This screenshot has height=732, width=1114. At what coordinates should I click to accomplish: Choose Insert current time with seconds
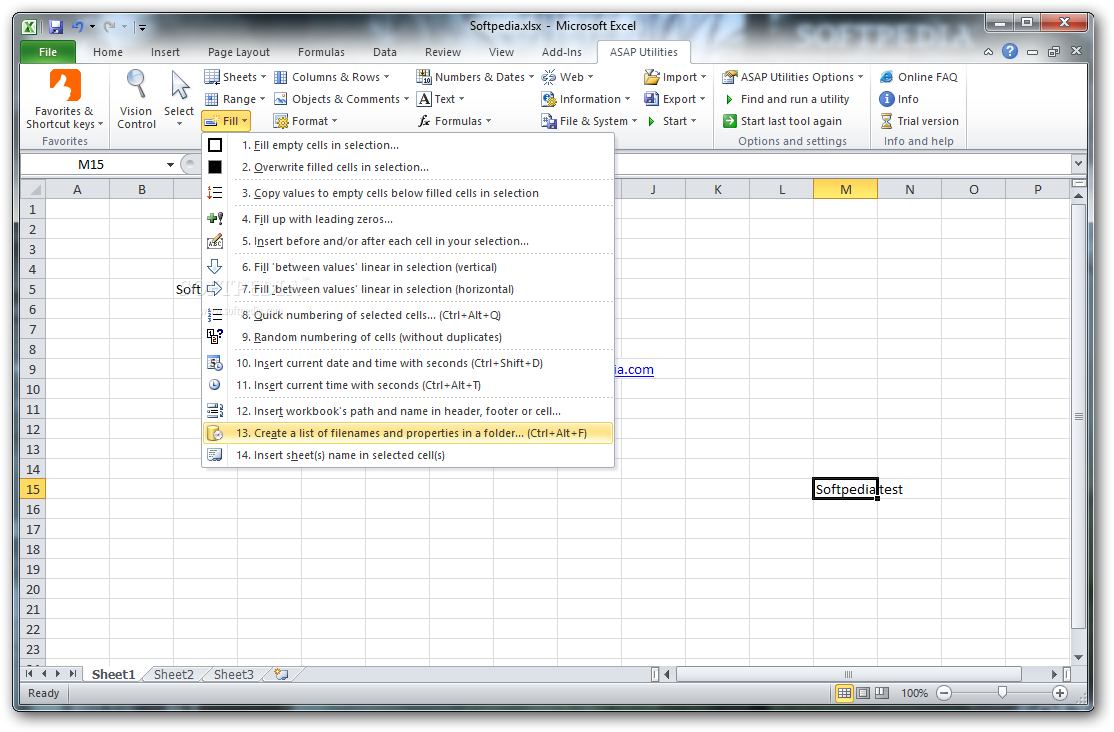[409, 385]
